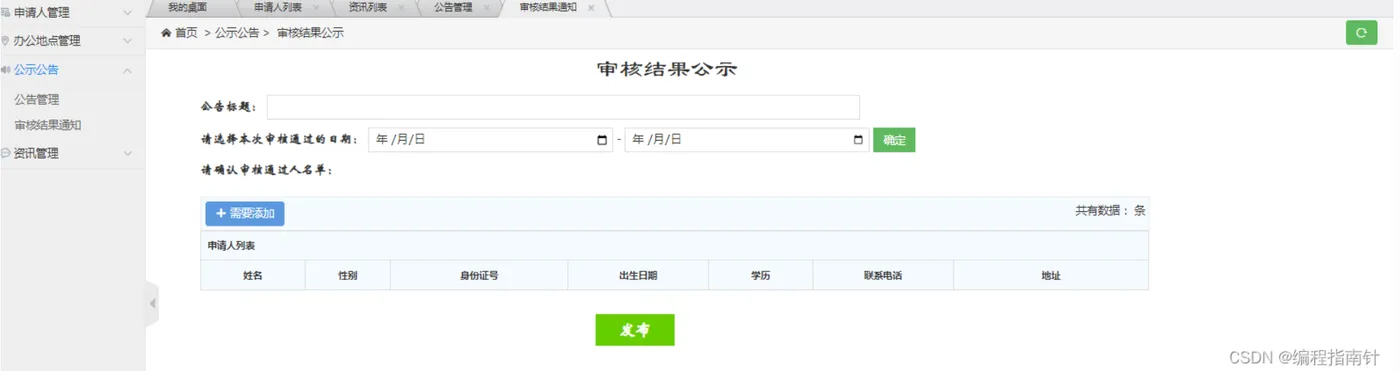This screenshot has height=371, width=1400.
Task: Switch to the 我的桌面 tab
Action: coord(187,7)
